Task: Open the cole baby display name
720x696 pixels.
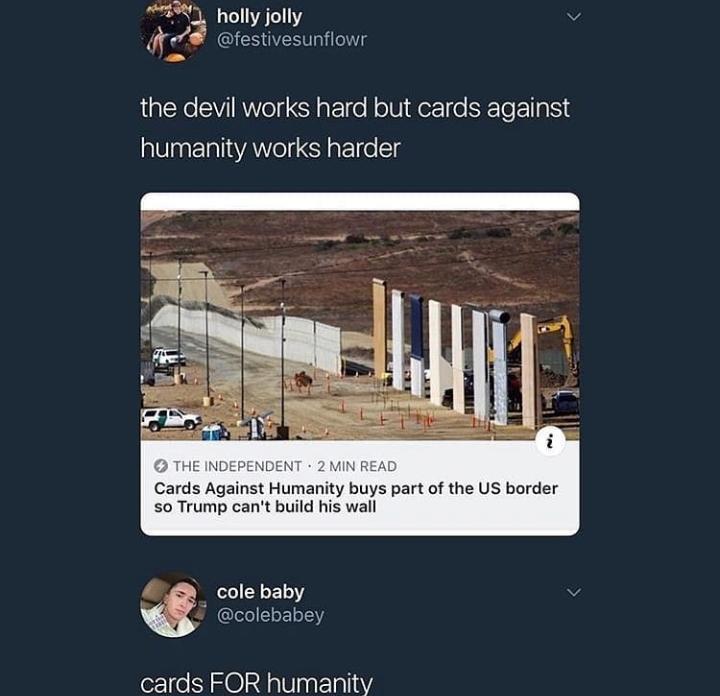Action: [260, 592]
